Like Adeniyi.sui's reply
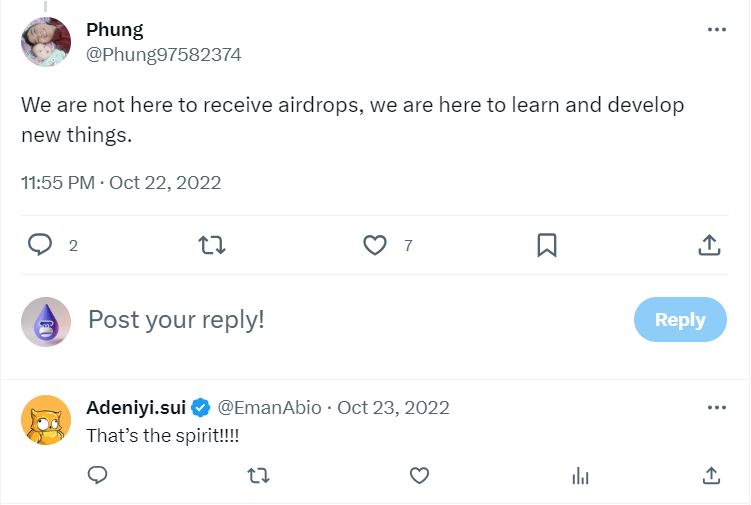Image resolution: width=751 pixels, height=505 pixels. coord(420,476)
